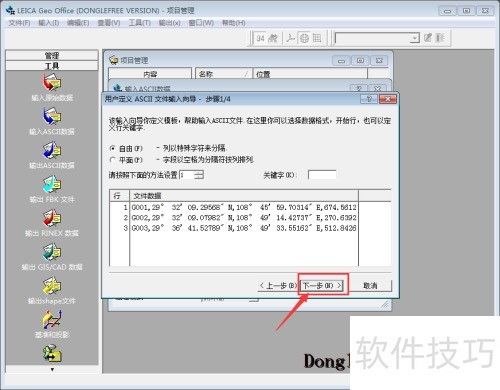
Task: Open the 基准和投影 tool icon
Action: tap(52, 319)
